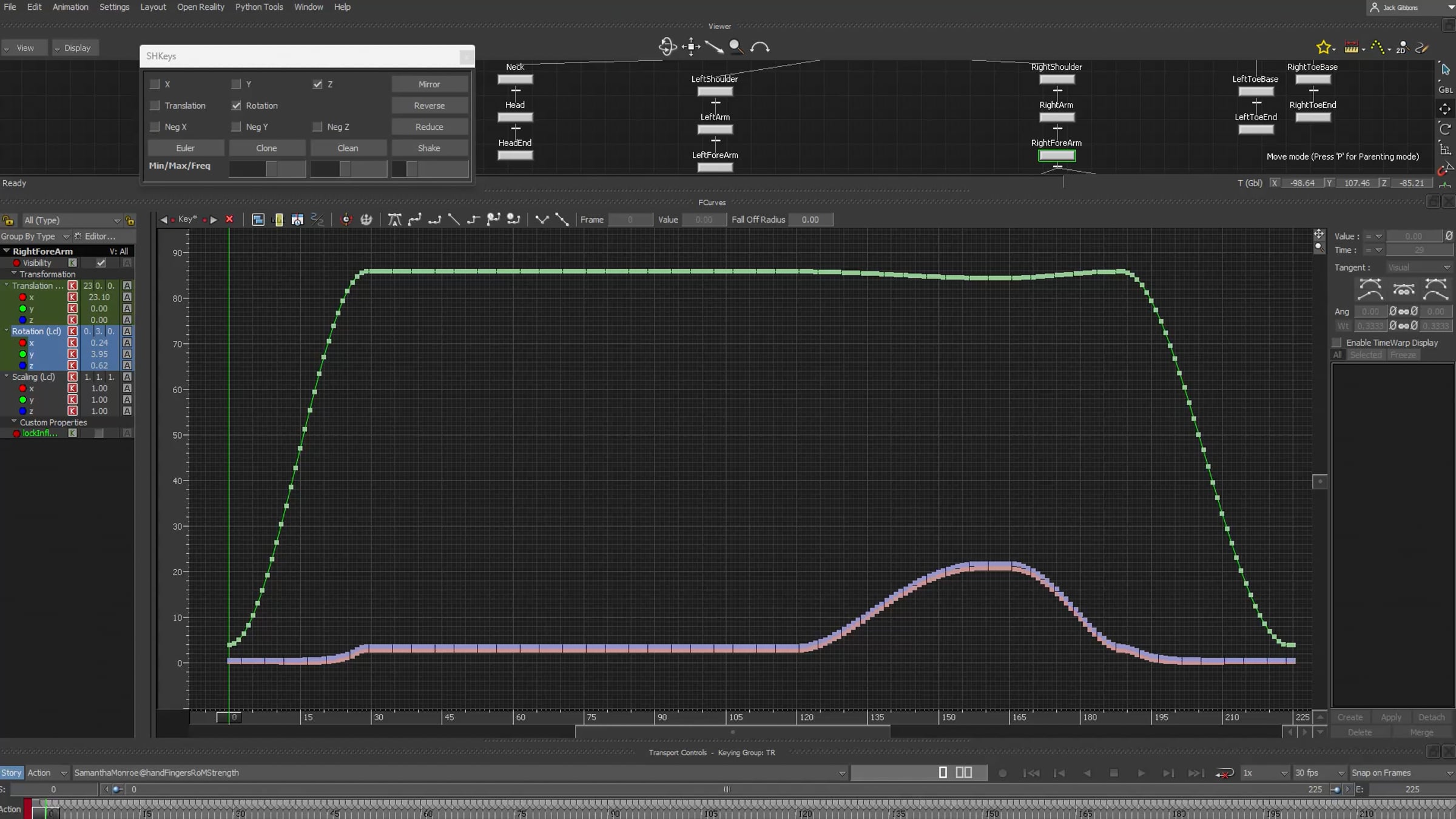
Task: Enable the X axis checkbox in SHKeys
Action: click(155, 84)
